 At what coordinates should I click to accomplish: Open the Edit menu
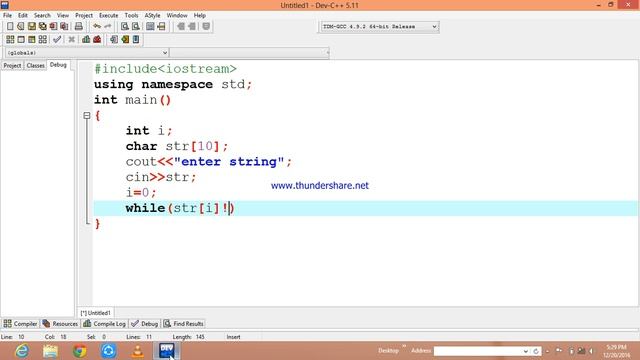[23, 16]
